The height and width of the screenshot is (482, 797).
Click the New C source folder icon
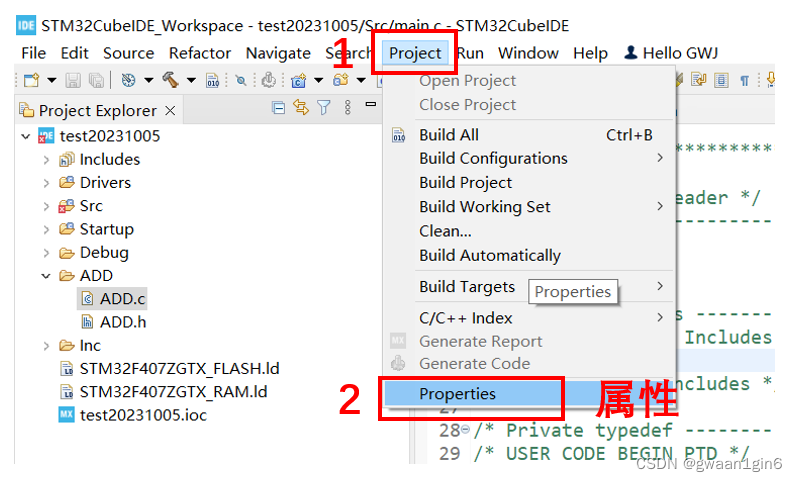(x=341, y=80)
